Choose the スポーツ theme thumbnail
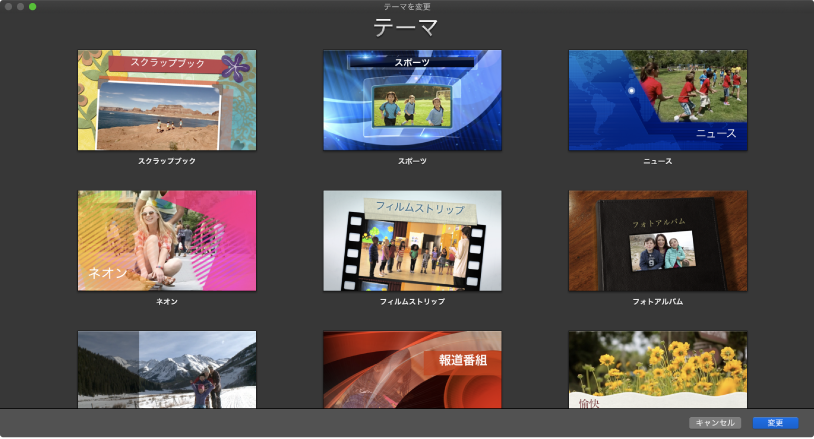This screenshot has width=814, height=439. tap(412, 100)
